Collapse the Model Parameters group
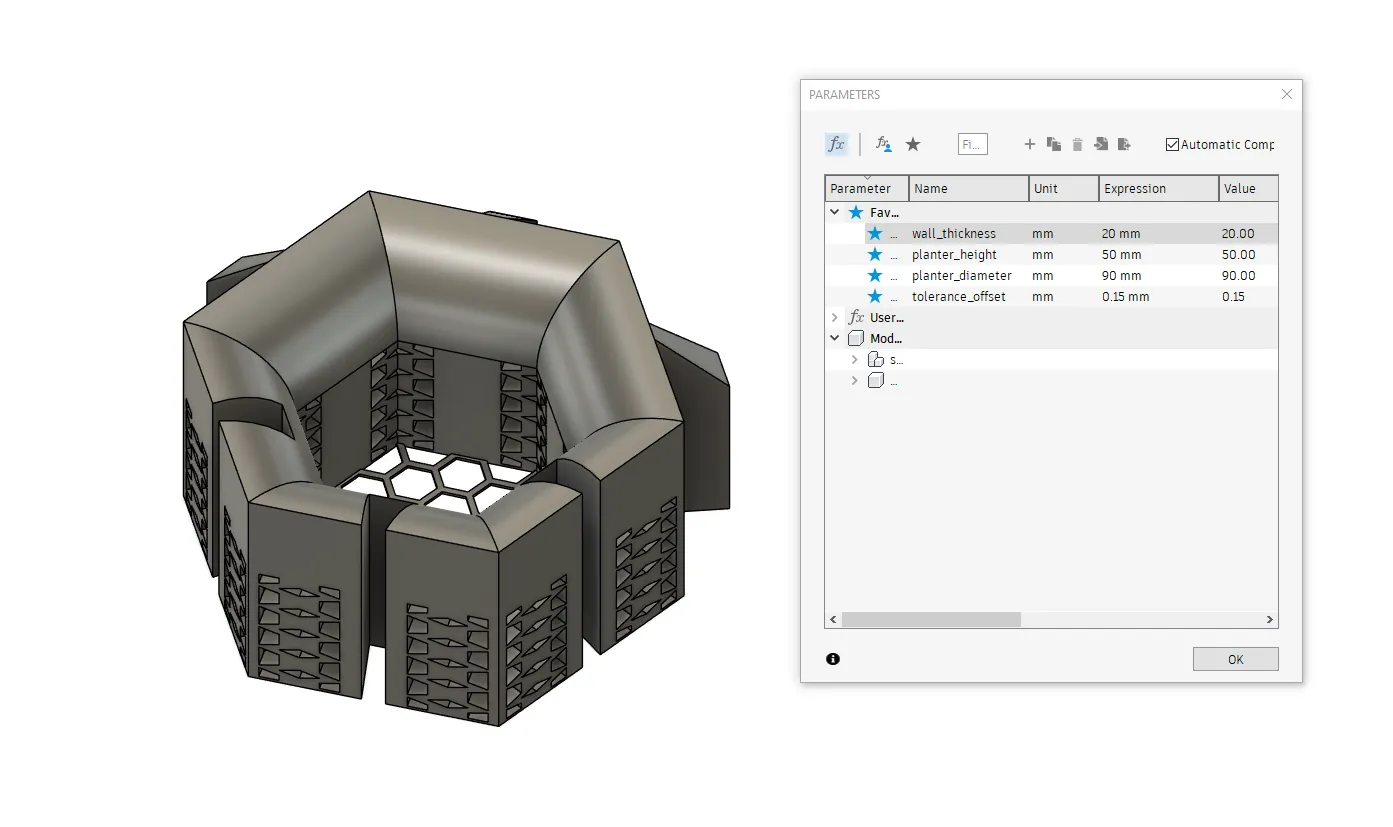The height and width of the screenshot is (827, 1393). (835, 338)
